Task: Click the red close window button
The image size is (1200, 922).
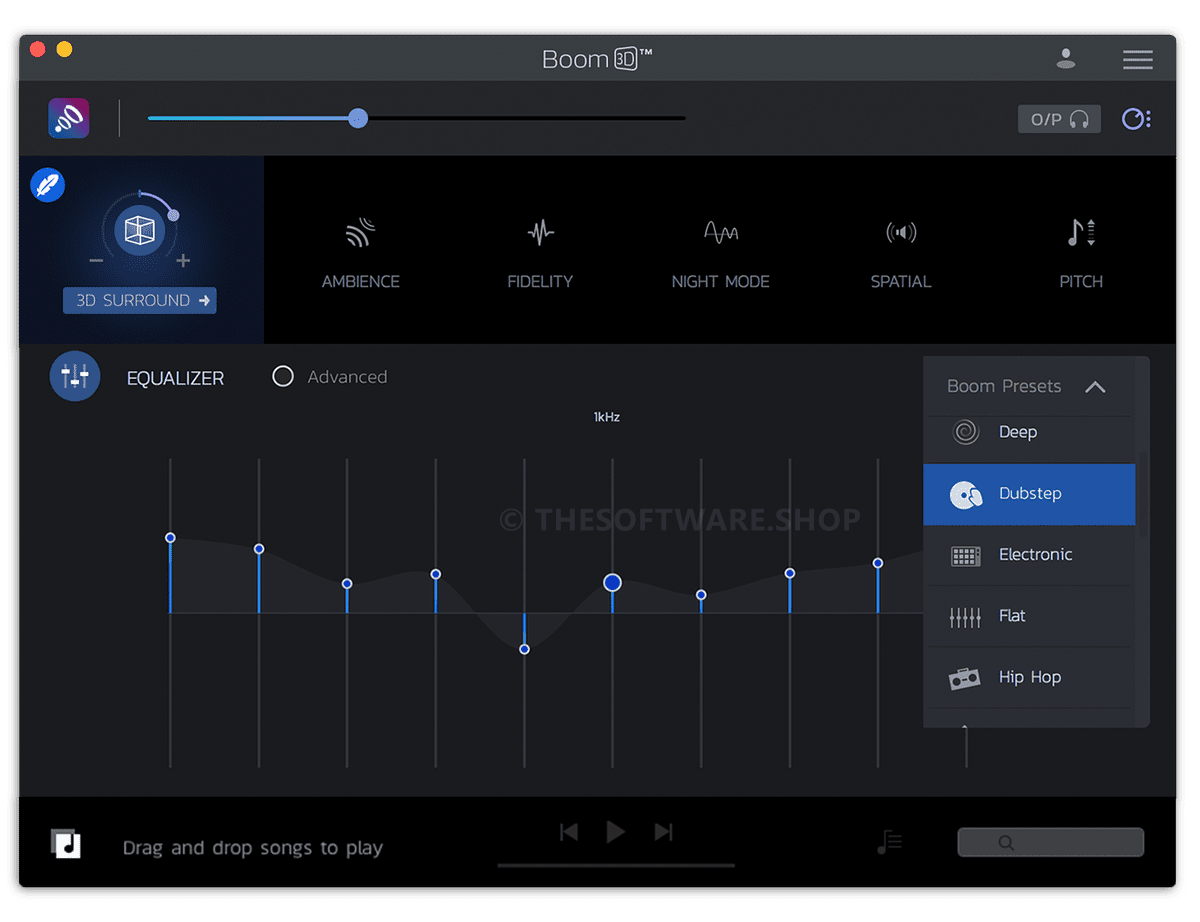Action: 38,49
